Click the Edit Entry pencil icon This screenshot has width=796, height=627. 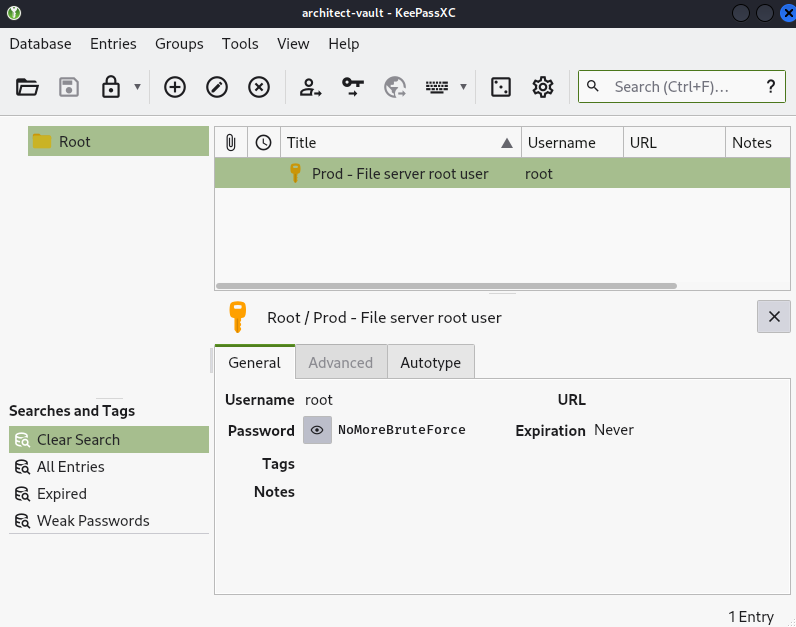tap(217, 87)
